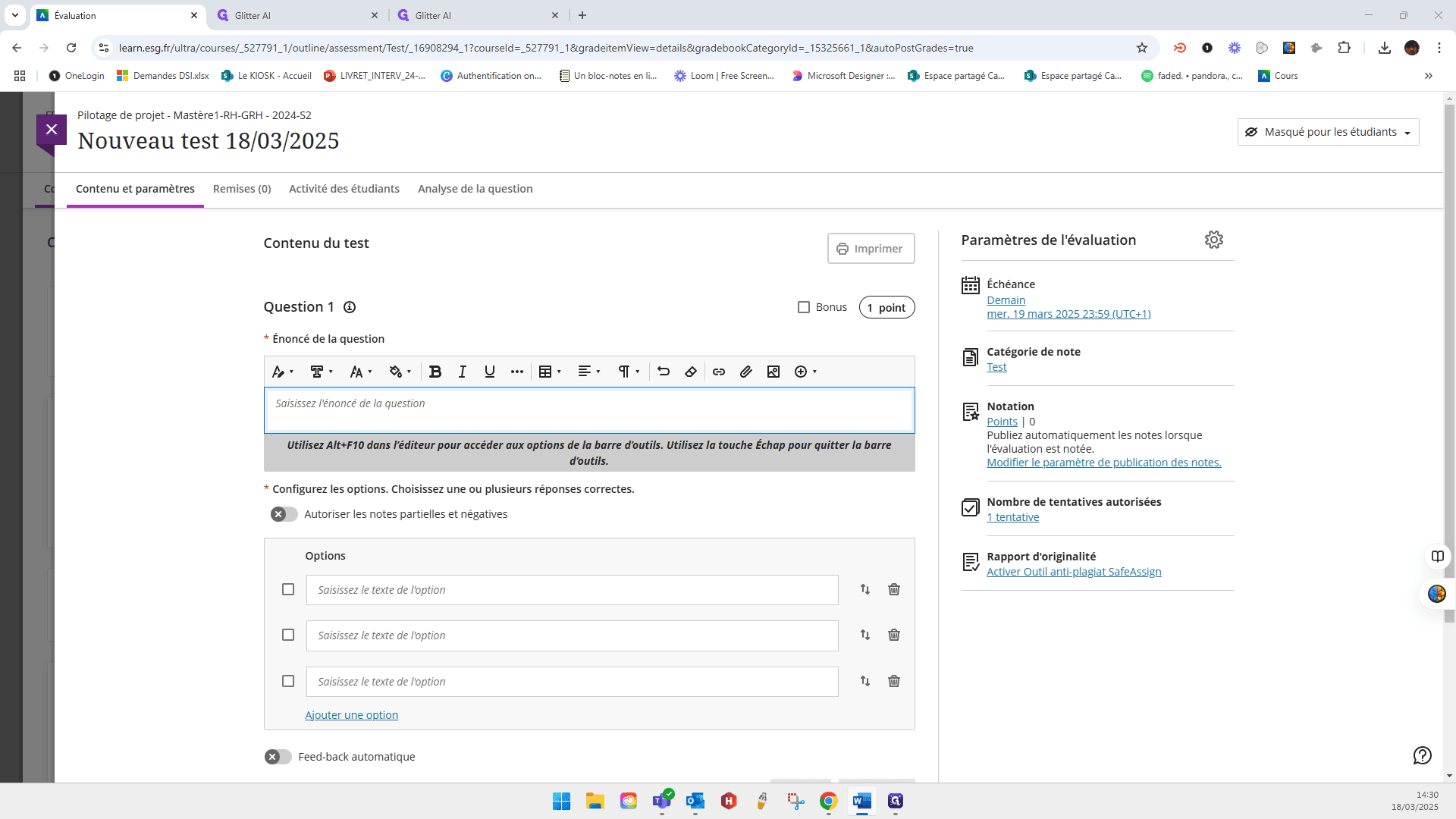Enable the Feed-back automatique toggle
The height and width of the screenshot is (819, 1456).
(x=278, y=757)
